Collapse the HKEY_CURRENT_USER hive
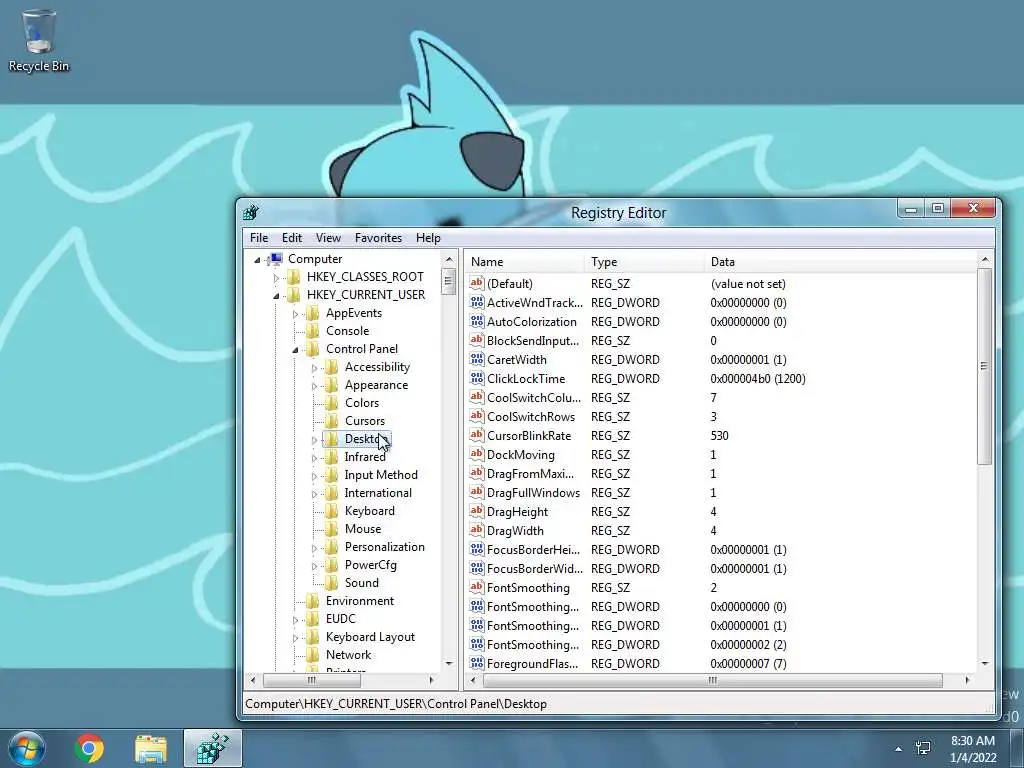The height and width of the screenshot is (768, 1024). pos(276,296)
